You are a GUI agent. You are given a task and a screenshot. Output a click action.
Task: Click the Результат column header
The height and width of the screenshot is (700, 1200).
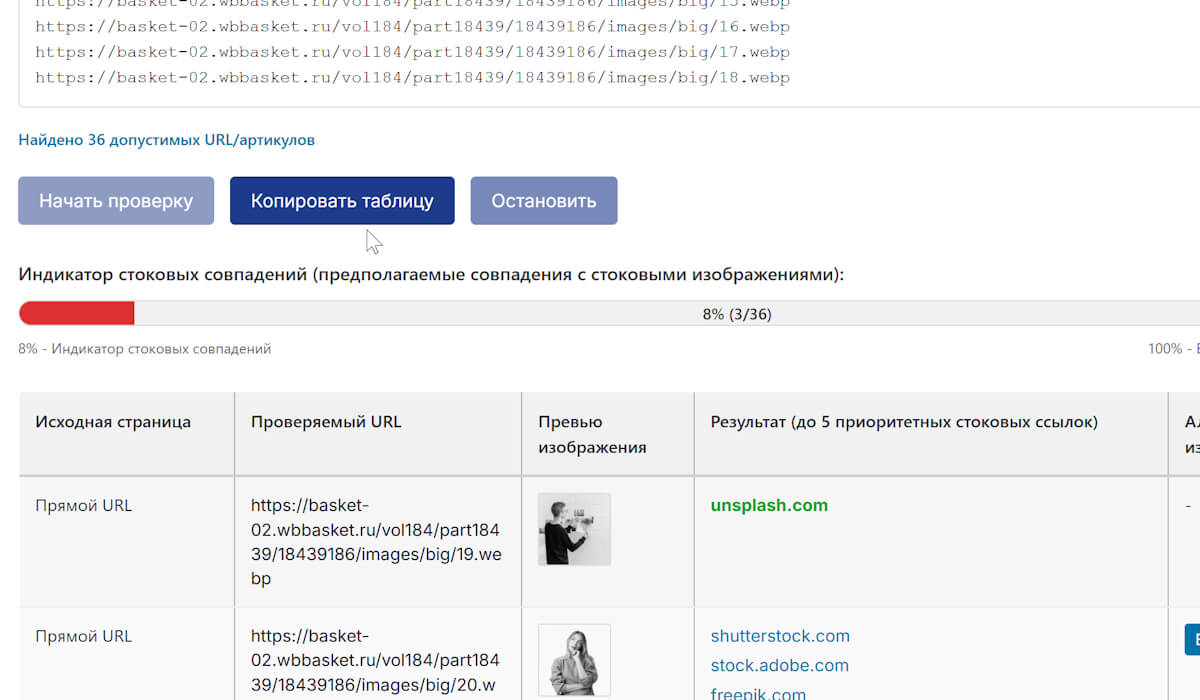point(904,422)
